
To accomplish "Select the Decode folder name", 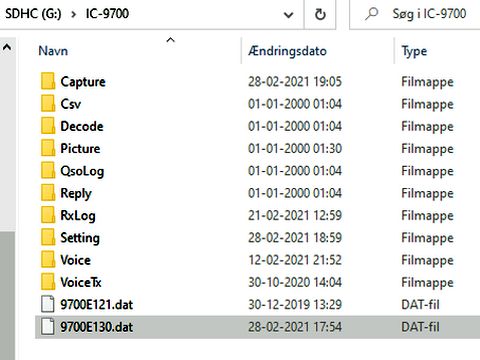I will 82,126.
